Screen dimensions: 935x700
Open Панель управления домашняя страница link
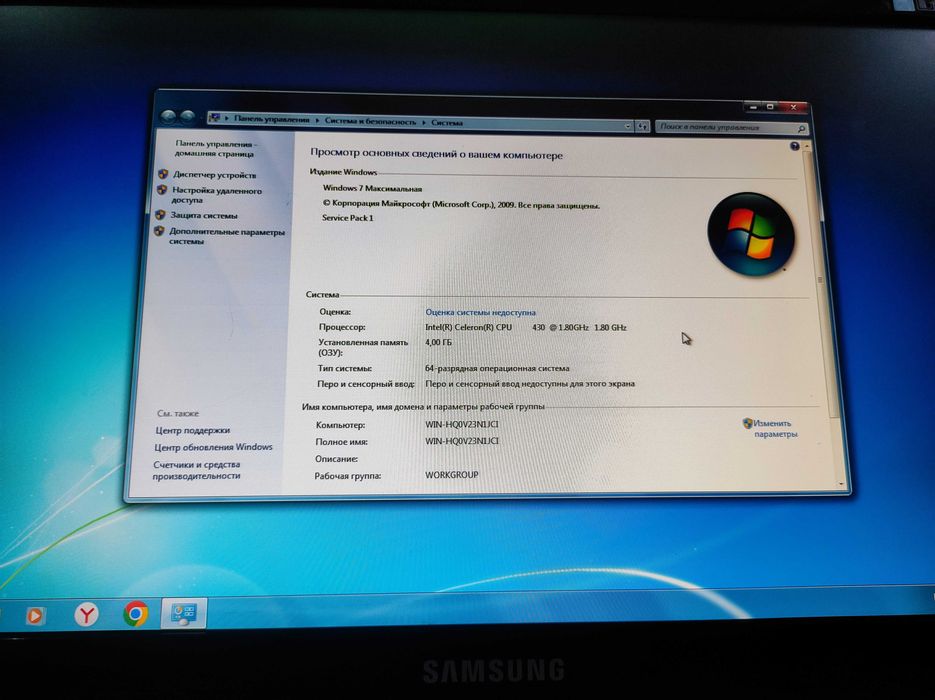(215, 148)
